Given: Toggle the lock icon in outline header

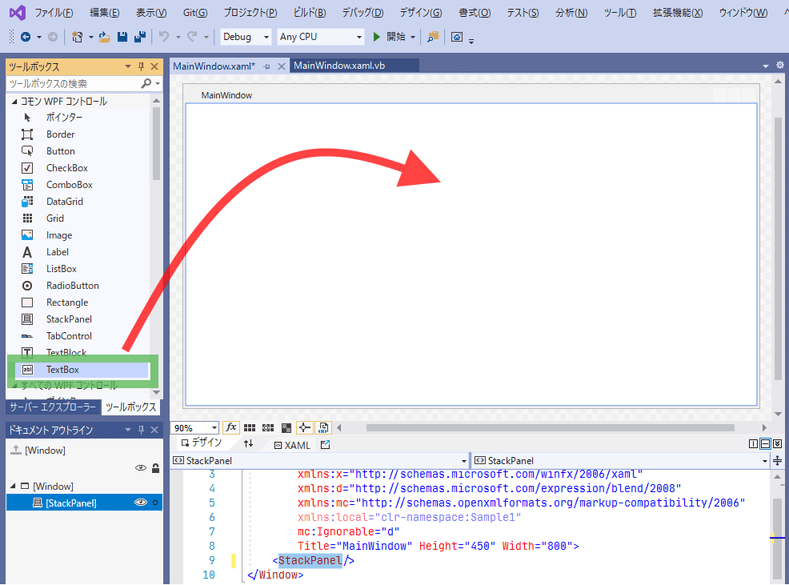Looking at the screenshot, I should click(x=155, y=467).
